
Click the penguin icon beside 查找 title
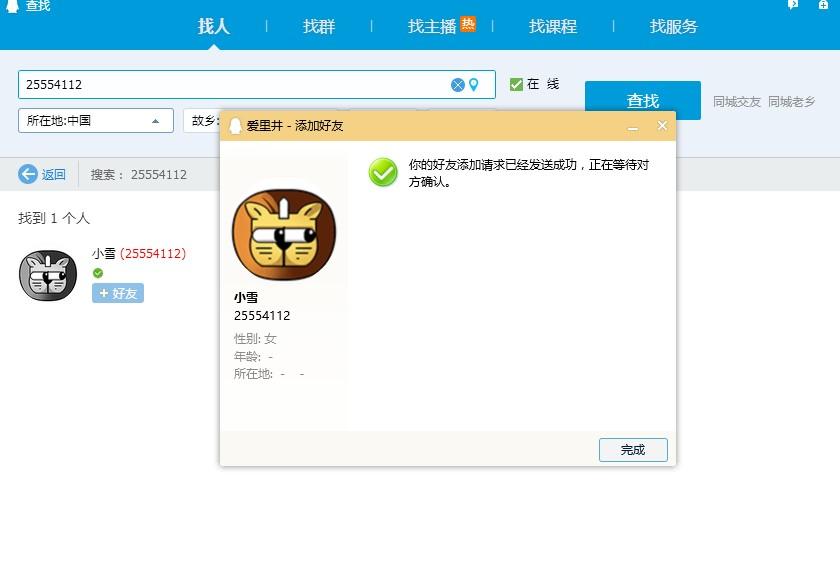(12, 5)
